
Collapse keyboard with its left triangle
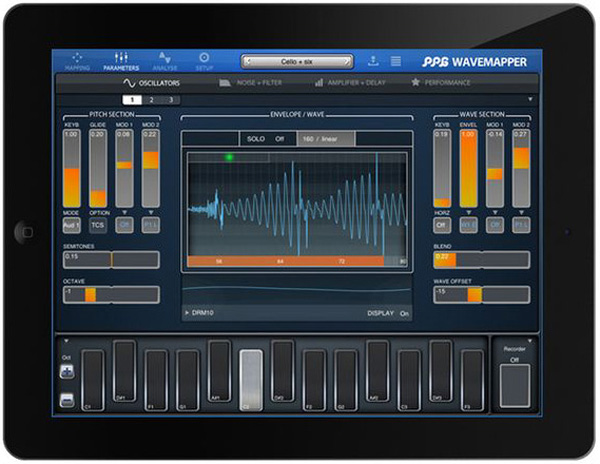(x=66, y=341)
